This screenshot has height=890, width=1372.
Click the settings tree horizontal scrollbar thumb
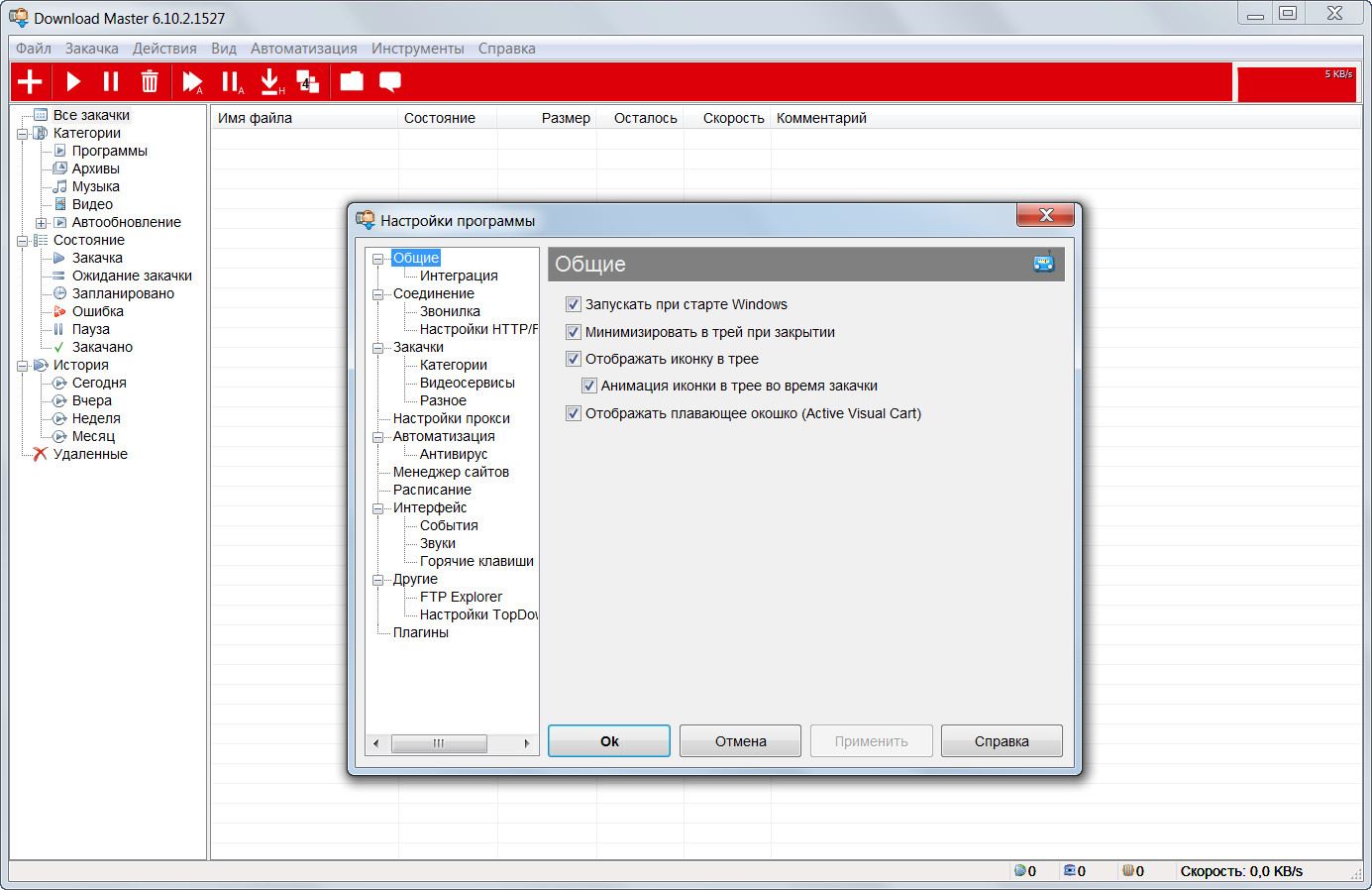(439, 743)
